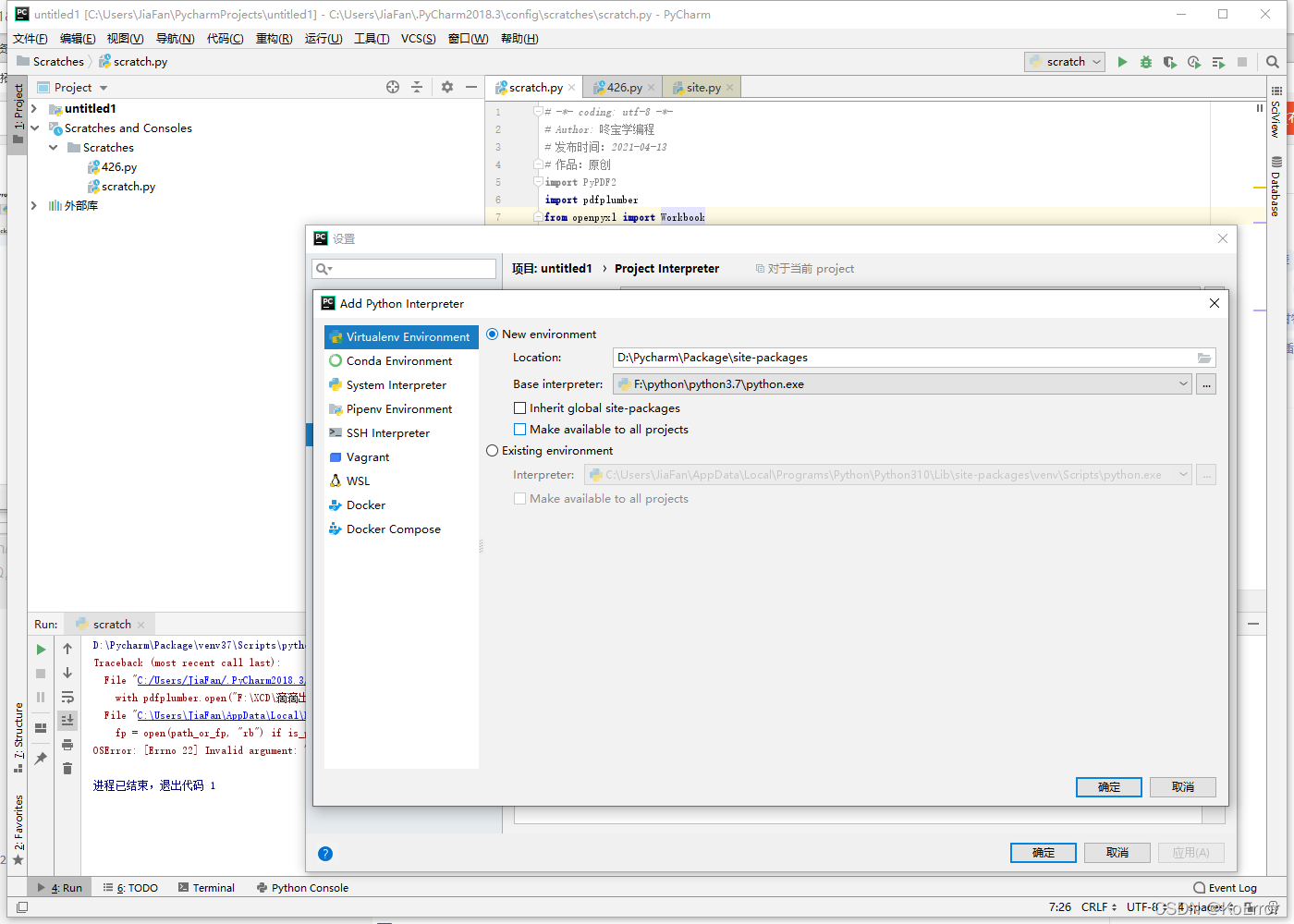The width and height of the screenshot is (1294, 924).
Task: Open the 6: TODO tool window
Action: coord(130,888)
